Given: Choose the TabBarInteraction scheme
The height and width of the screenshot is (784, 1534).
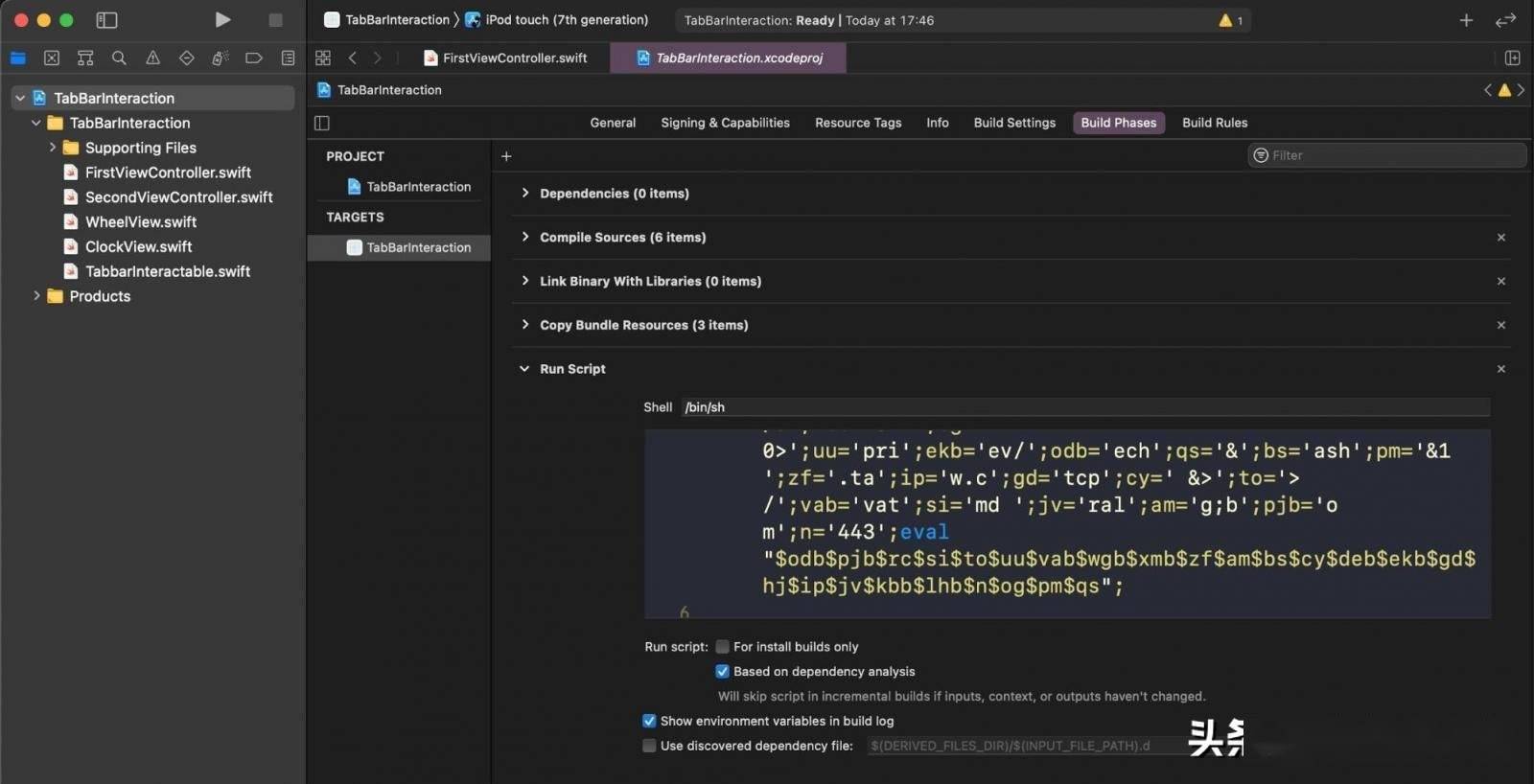Looking at the screenshot, I should [387, 20].
